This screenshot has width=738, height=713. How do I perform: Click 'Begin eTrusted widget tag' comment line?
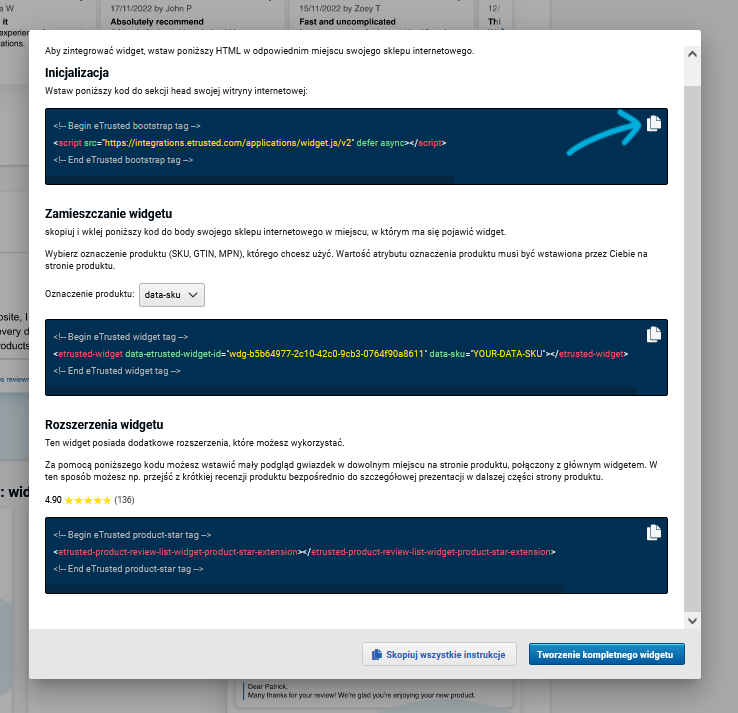pyautogui.click(x=120, y=336)
